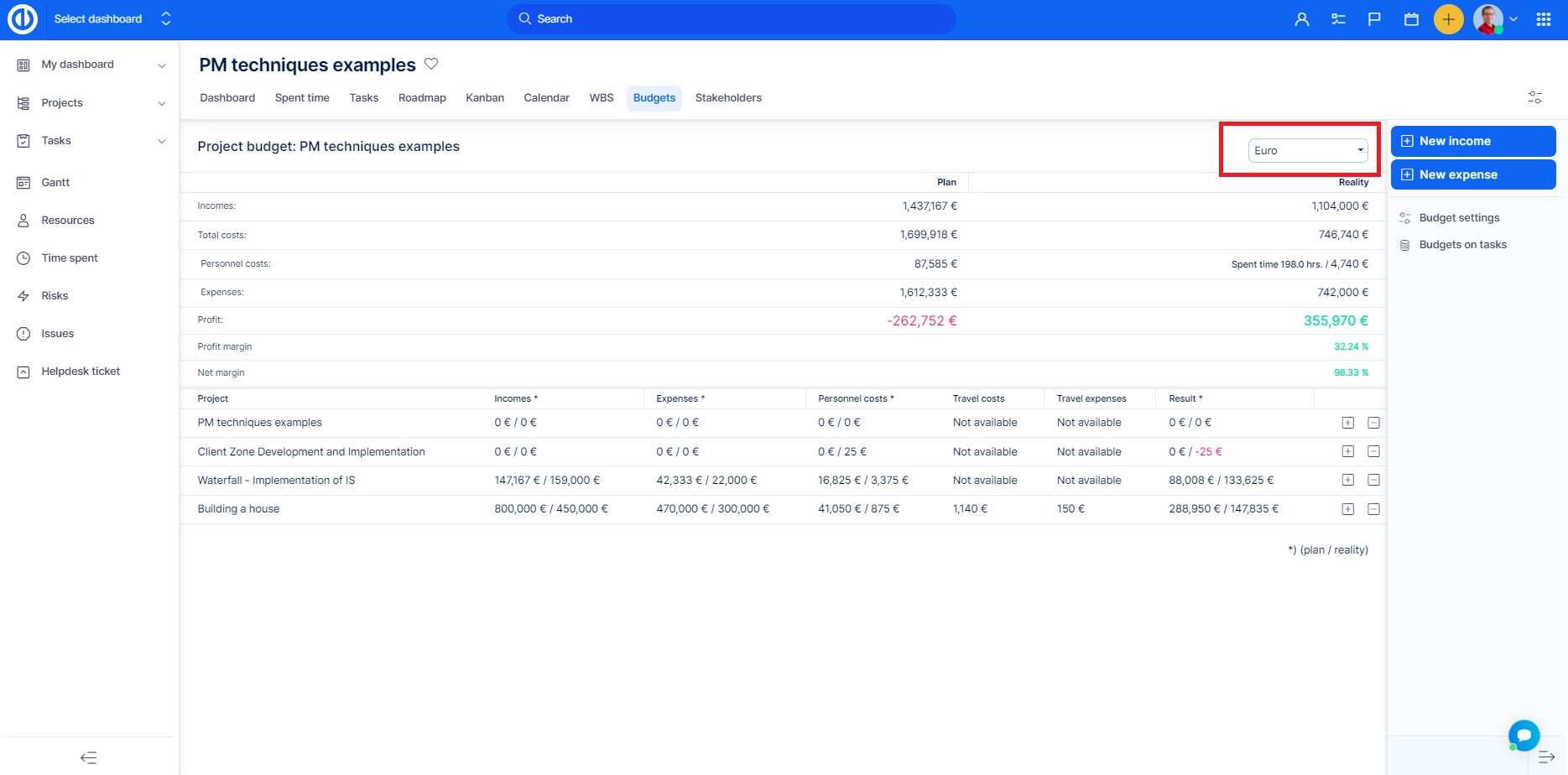Click the heart favorite icon beside project title
Image resolution: width=1568 pixels, height=775 pixels.
(431, 64)
